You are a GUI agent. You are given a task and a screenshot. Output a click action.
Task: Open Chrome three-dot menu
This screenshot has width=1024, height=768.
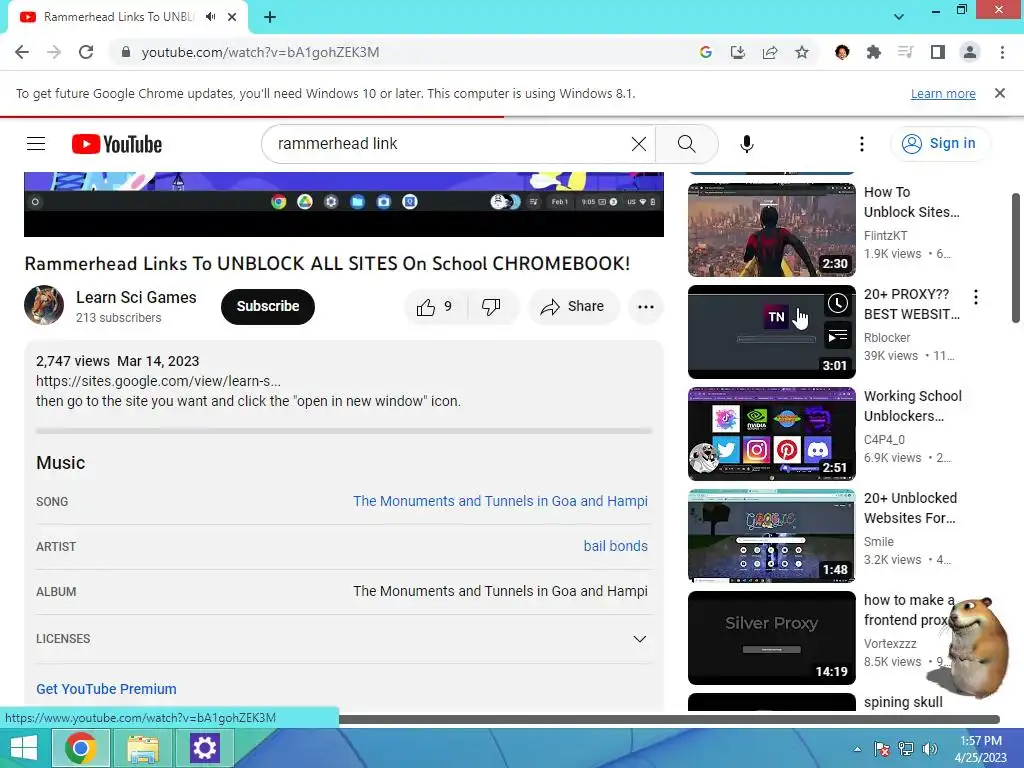1002,52
